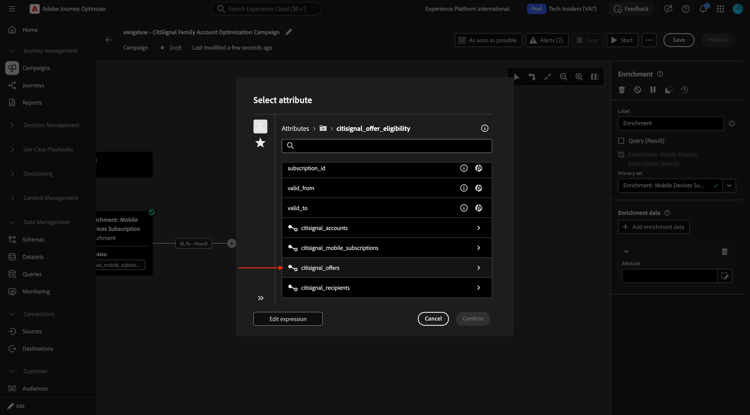Open the citisignal_mobile_subscriptions link
The height and width of the screenshot is (415, 750).
click(x=386, y=248)
